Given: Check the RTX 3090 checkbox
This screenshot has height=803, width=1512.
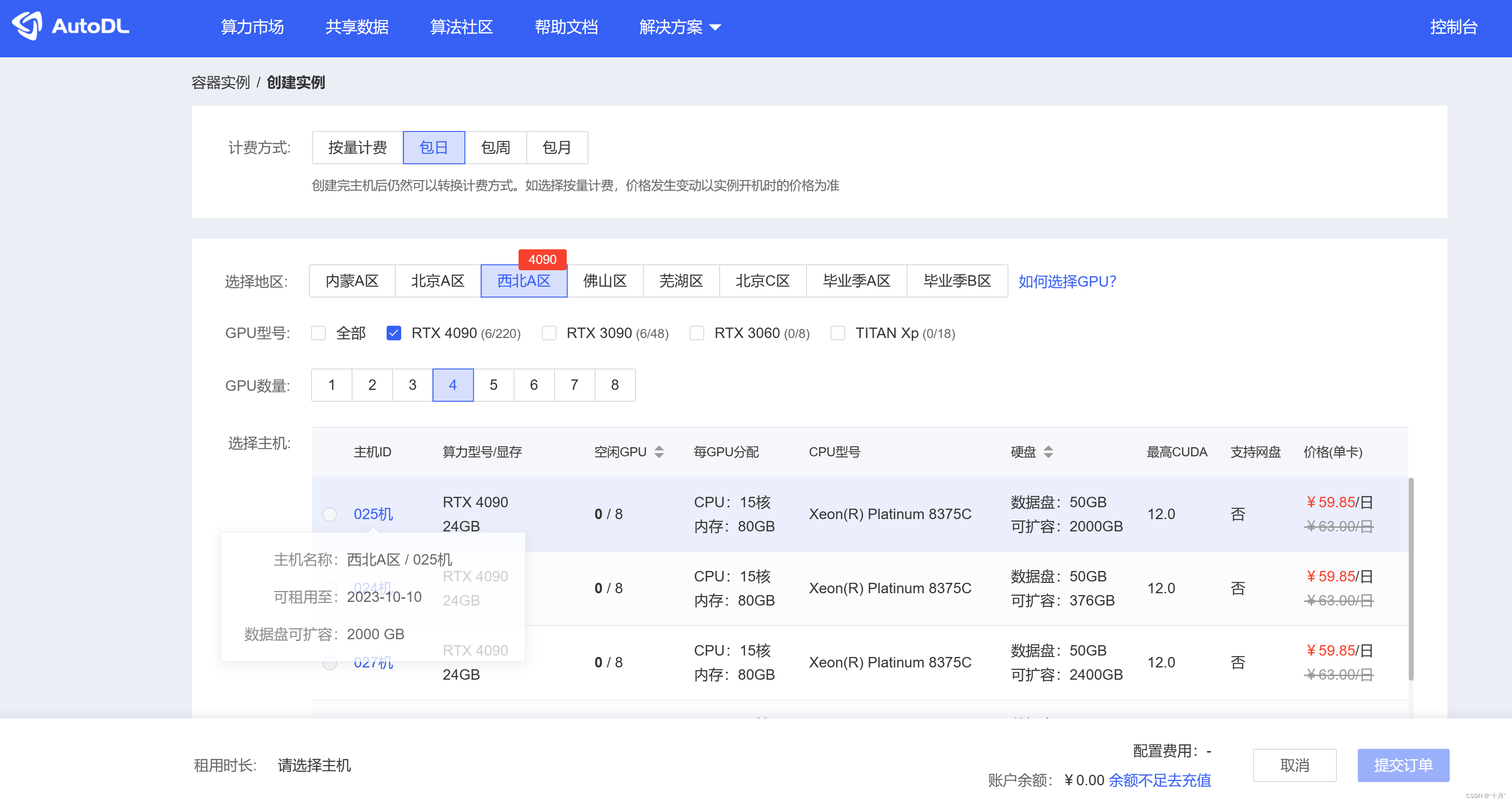Looking at the screenshot, I should coord(549,333).
